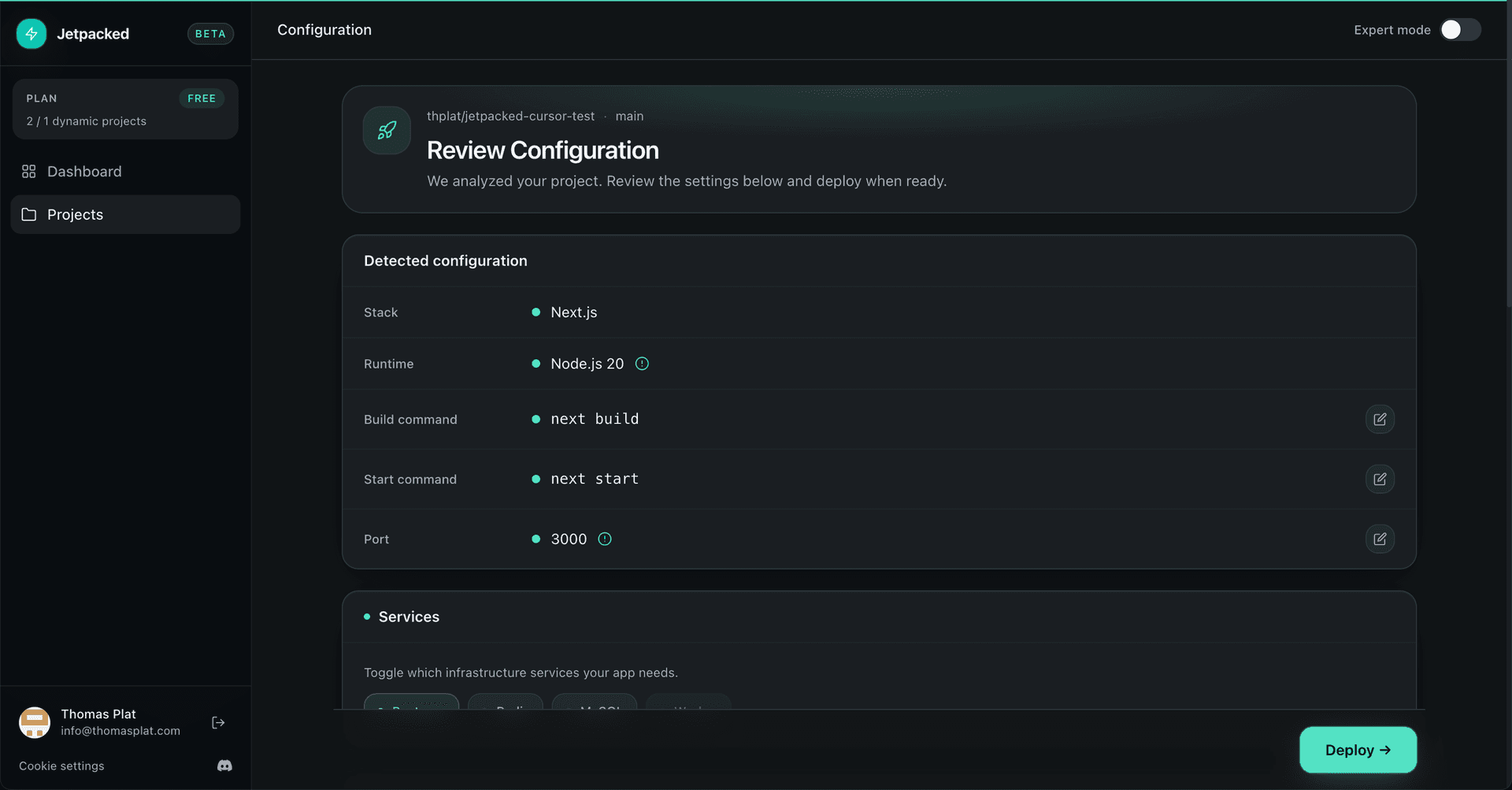This screenshot has width=1512, height=790.
Task: Click the "3000" port value
Action: click(569, 539)
